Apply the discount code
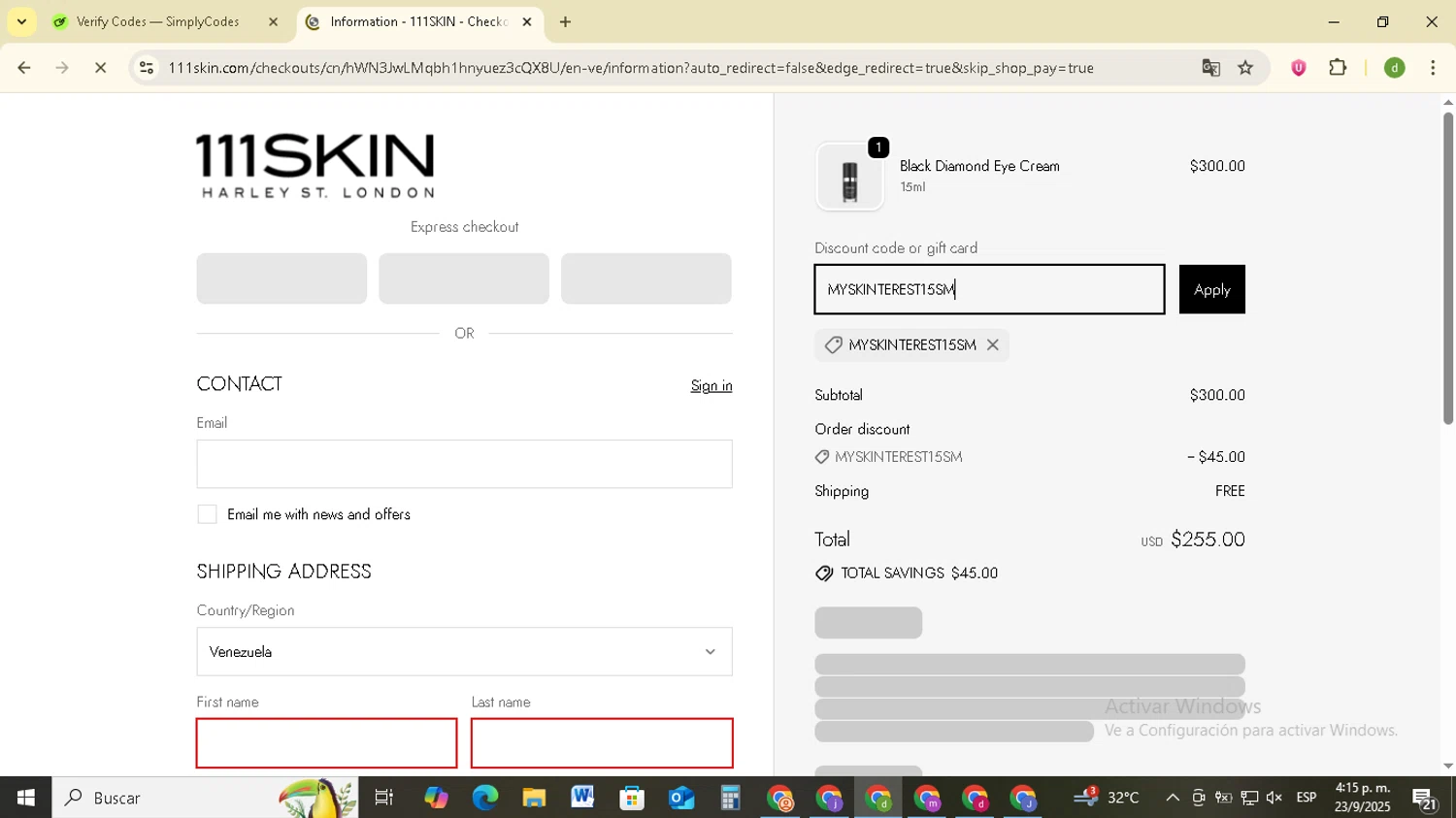The width and height of the screenshot is (1456, 818). pos(1211,289)
